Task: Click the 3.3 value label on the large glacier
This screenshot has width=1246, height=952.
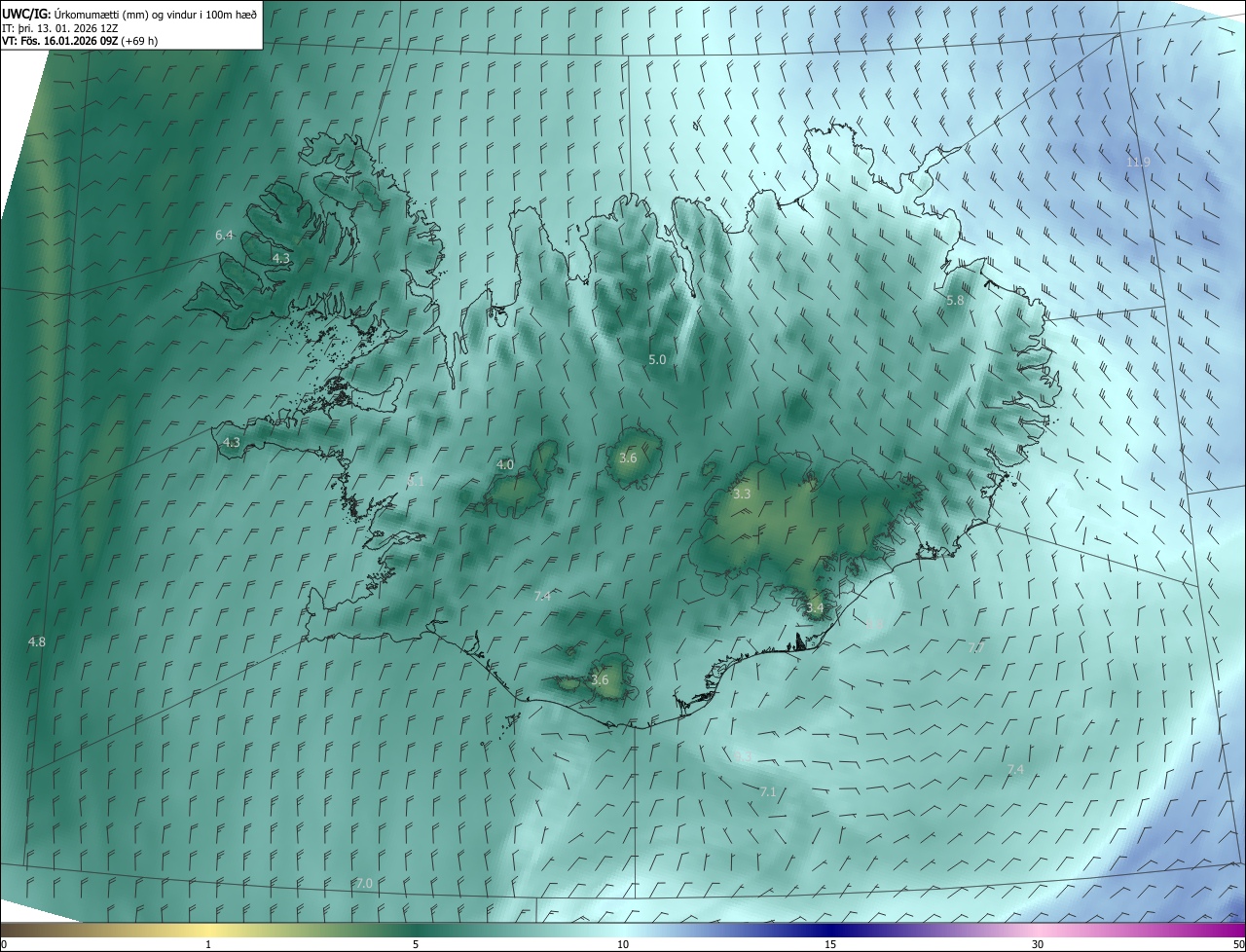Action: tap(742, 494)
